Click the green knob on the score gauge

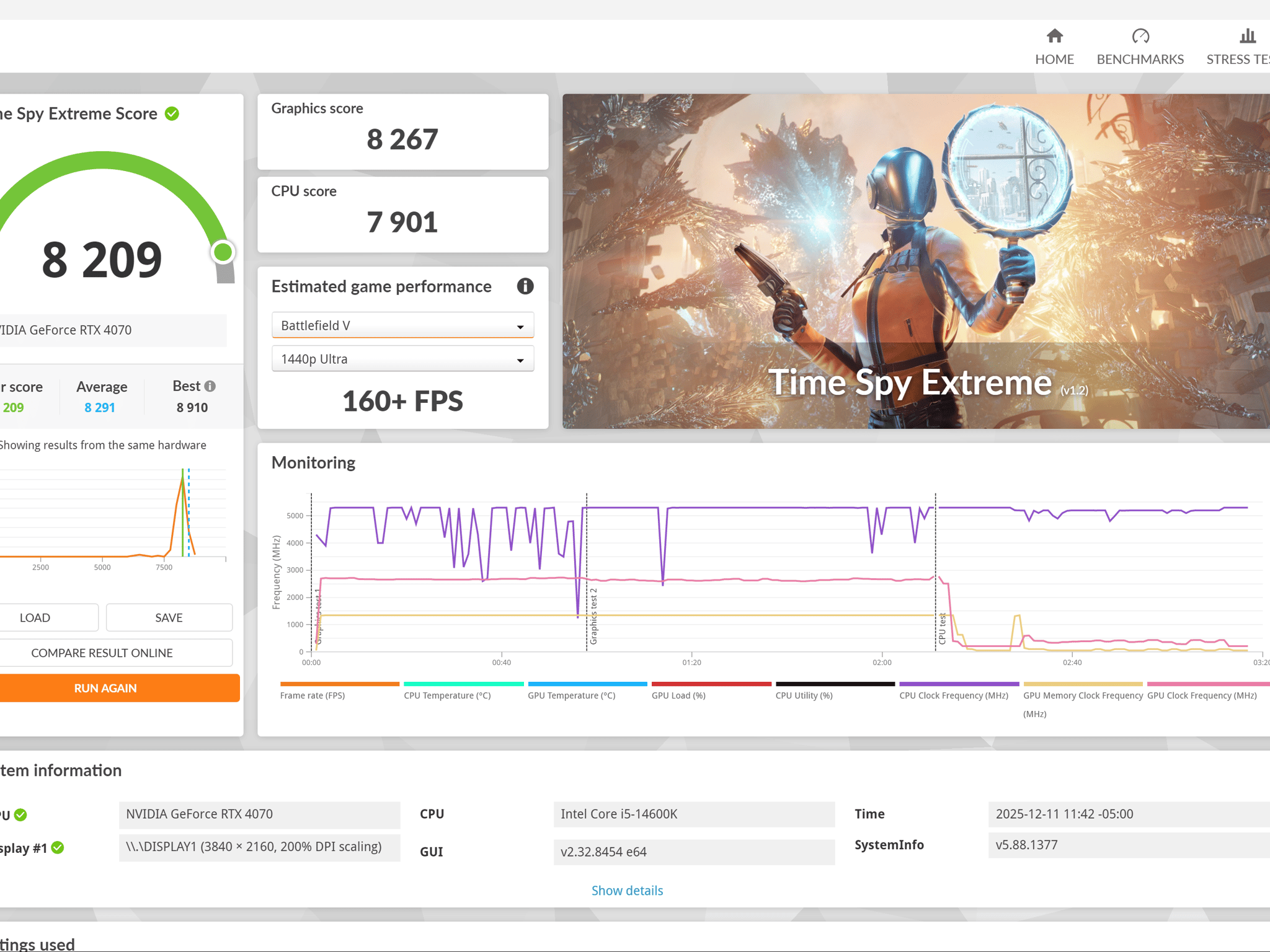click(223, 252)
